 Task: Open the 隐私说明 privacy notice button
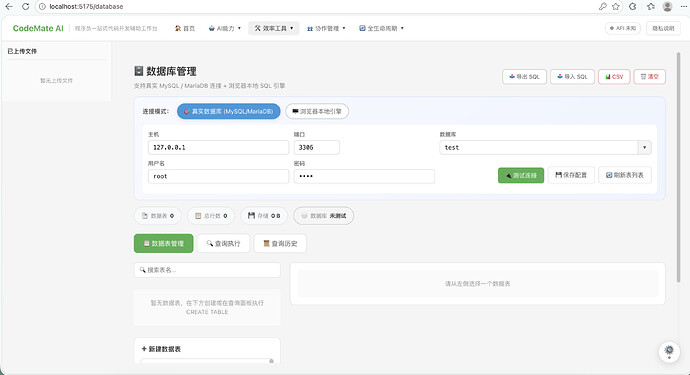tap(663, 28)
